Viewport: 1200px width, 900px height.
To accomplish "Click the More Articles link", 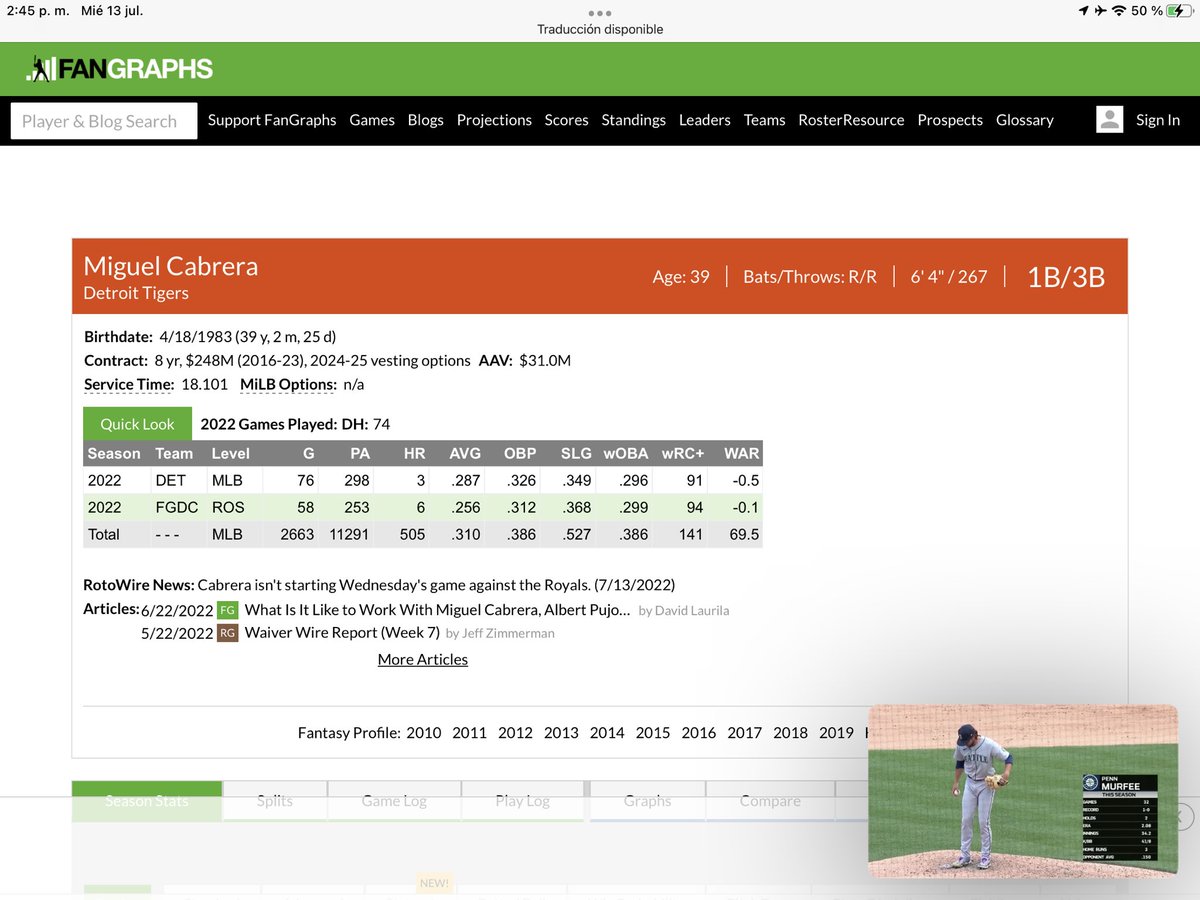I will pos(423,659).
